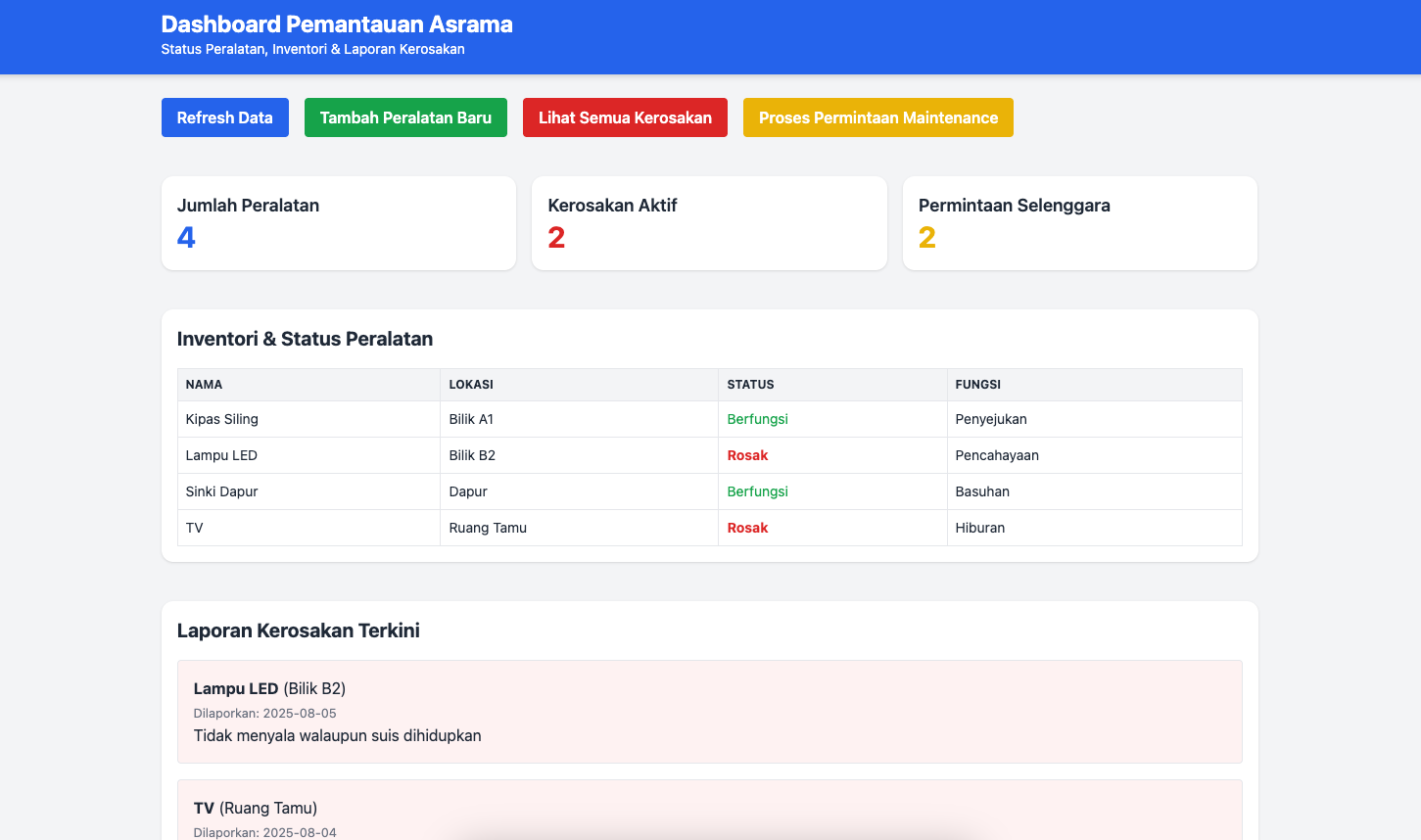Open the Jumlah Peralatan card
The height and width of the screenshot is (840, 1421).
pos(339,223)
